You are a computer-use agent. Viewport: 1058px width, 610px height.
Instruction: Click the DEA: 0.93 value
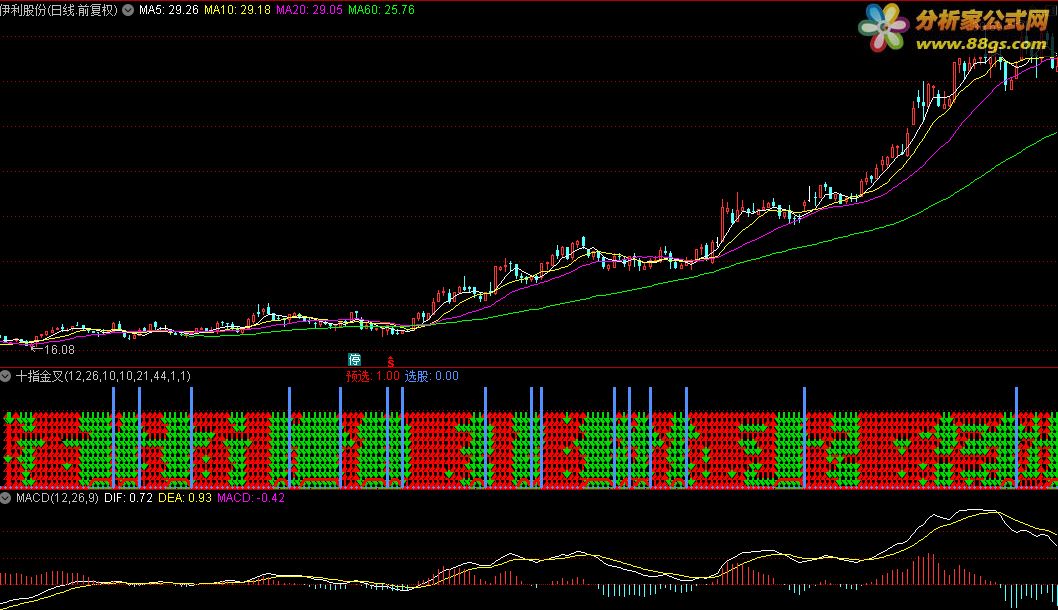(185, 498)
